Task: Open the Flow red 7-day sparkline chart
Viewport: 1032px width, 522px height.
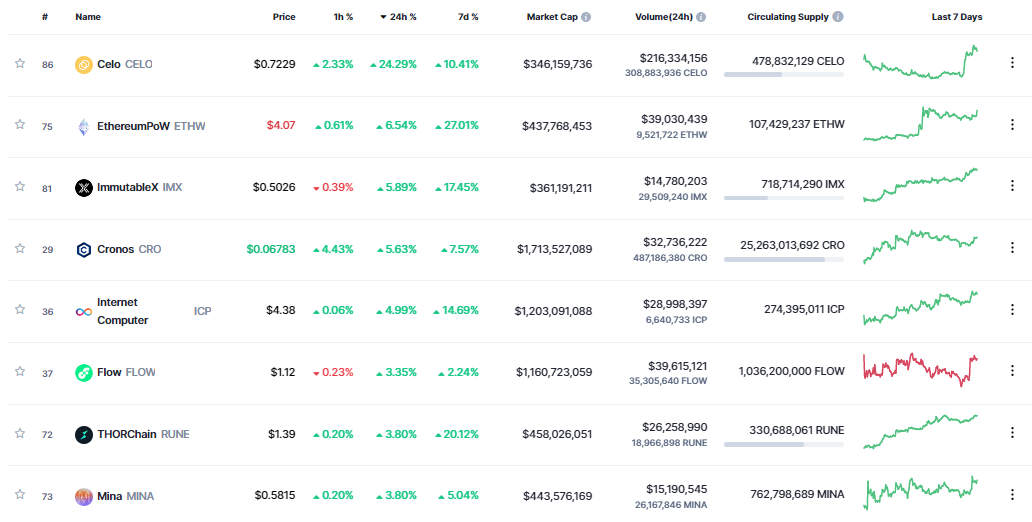Action: click(921, 370)
